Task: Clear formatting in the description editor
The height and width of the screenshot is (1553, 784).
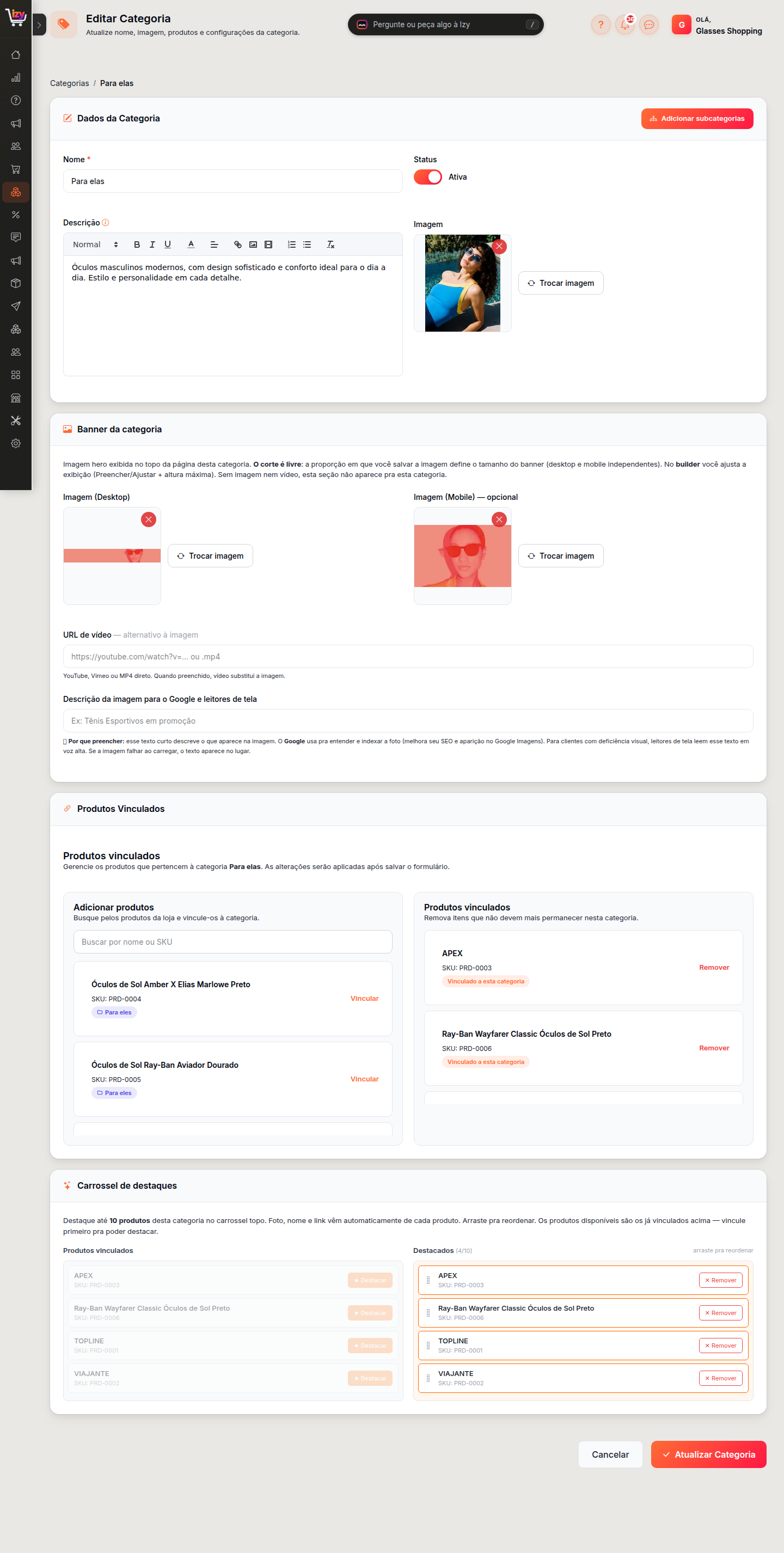Action: click(x=330, y=245)
